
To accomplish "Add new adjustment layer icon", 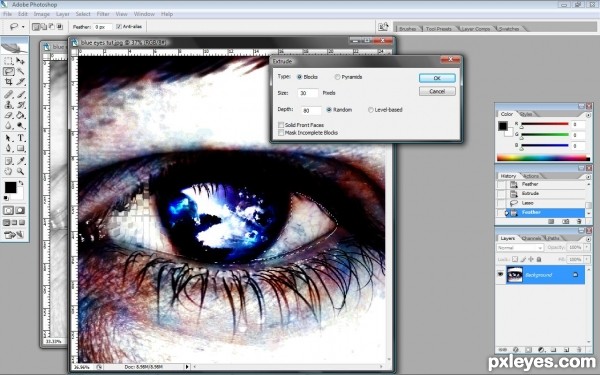I will coord(541,349).
